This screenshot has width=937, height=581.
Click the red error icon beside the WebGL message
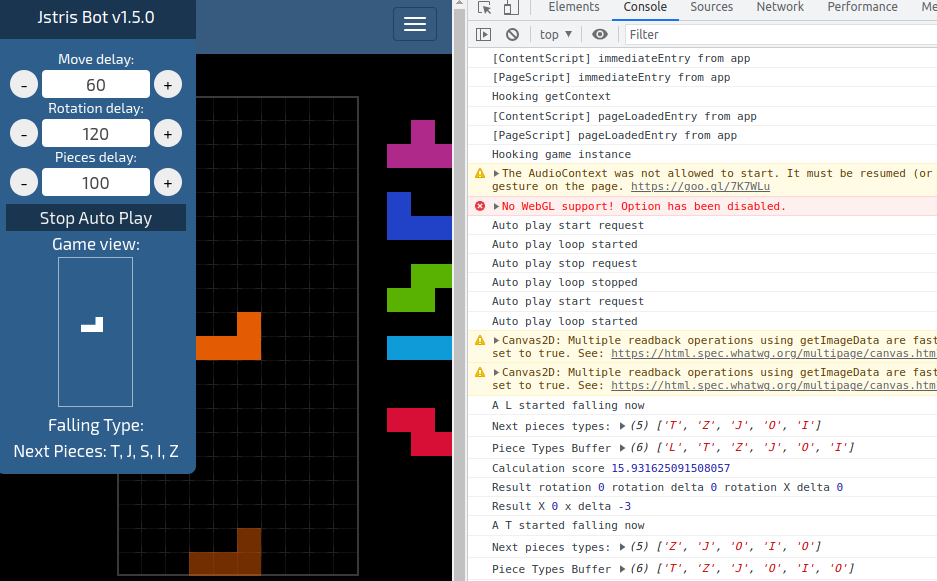pyautogui.click(x=480, y=206)
